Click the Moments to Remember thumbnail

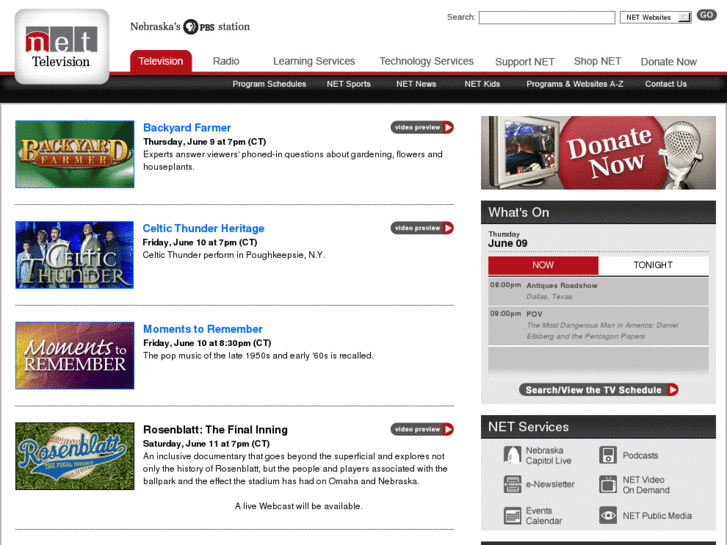coord(75,355)
